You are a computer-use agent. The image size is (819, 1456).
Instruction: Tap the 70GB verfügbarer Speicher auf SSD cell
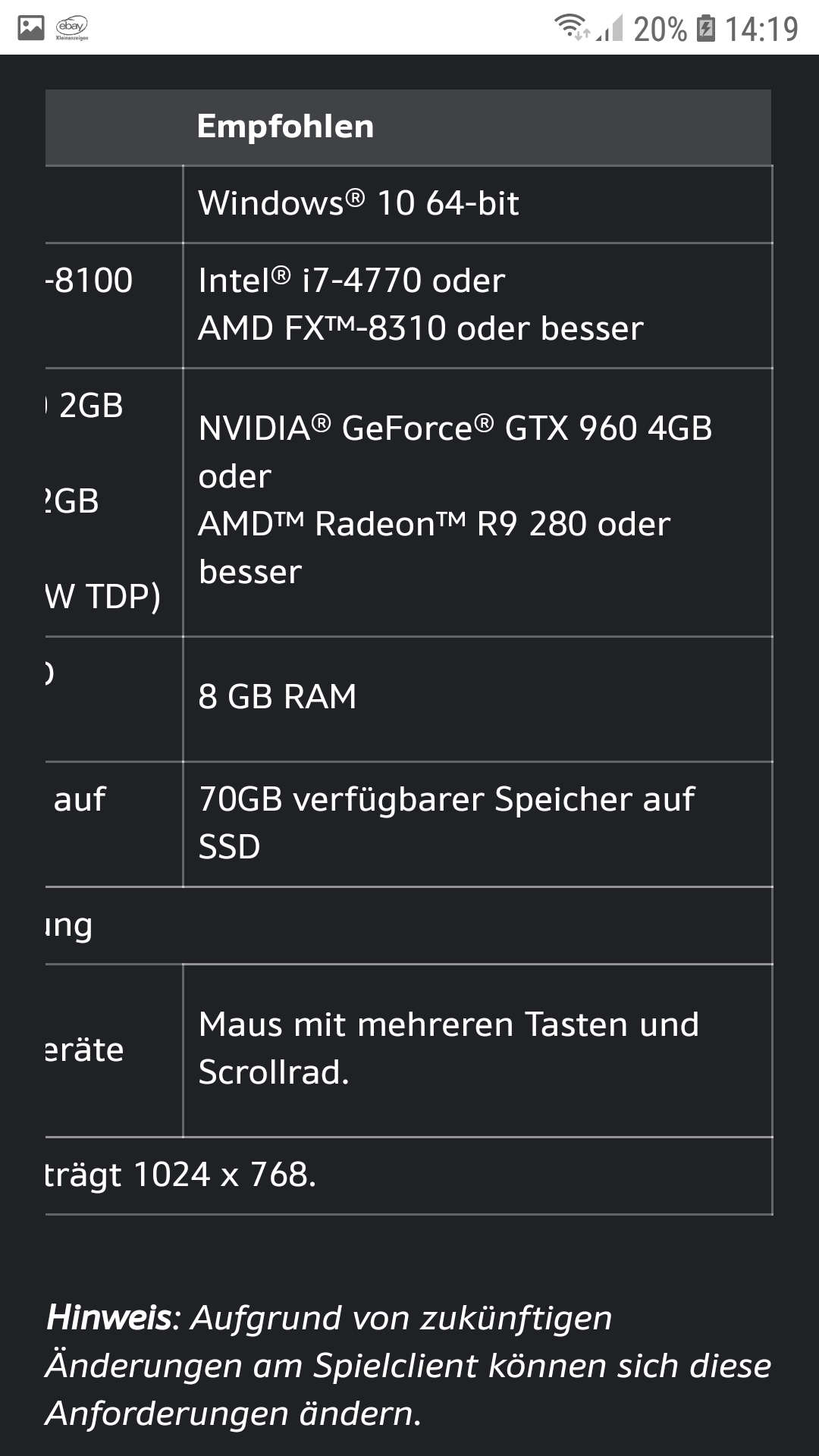478,824
